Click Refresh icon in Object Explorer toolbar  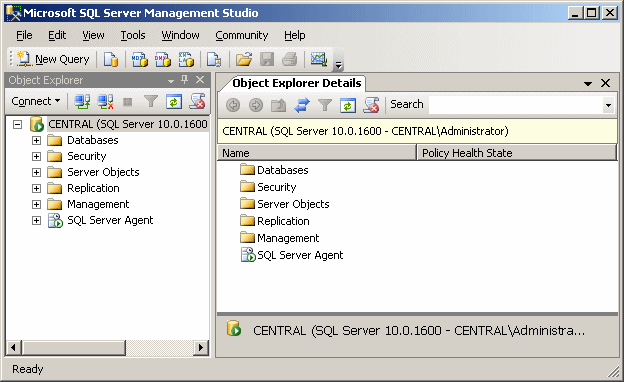(x=174, y=101)
